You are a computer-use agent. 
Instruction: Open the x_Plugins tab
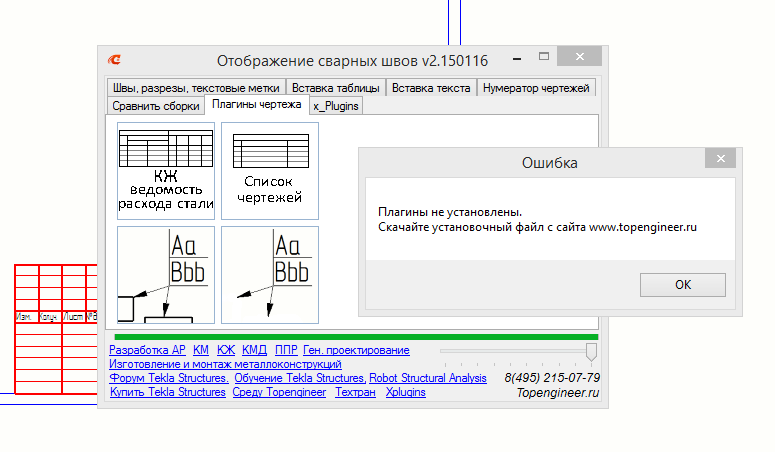(335, 106)
